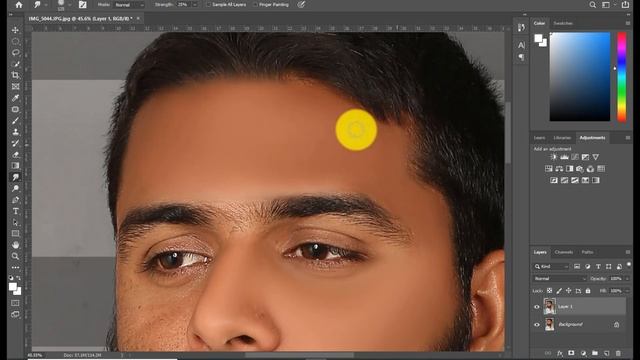640x360 pixels.
Task: Toggle brush settings panel icon
Action: (82, 5)
